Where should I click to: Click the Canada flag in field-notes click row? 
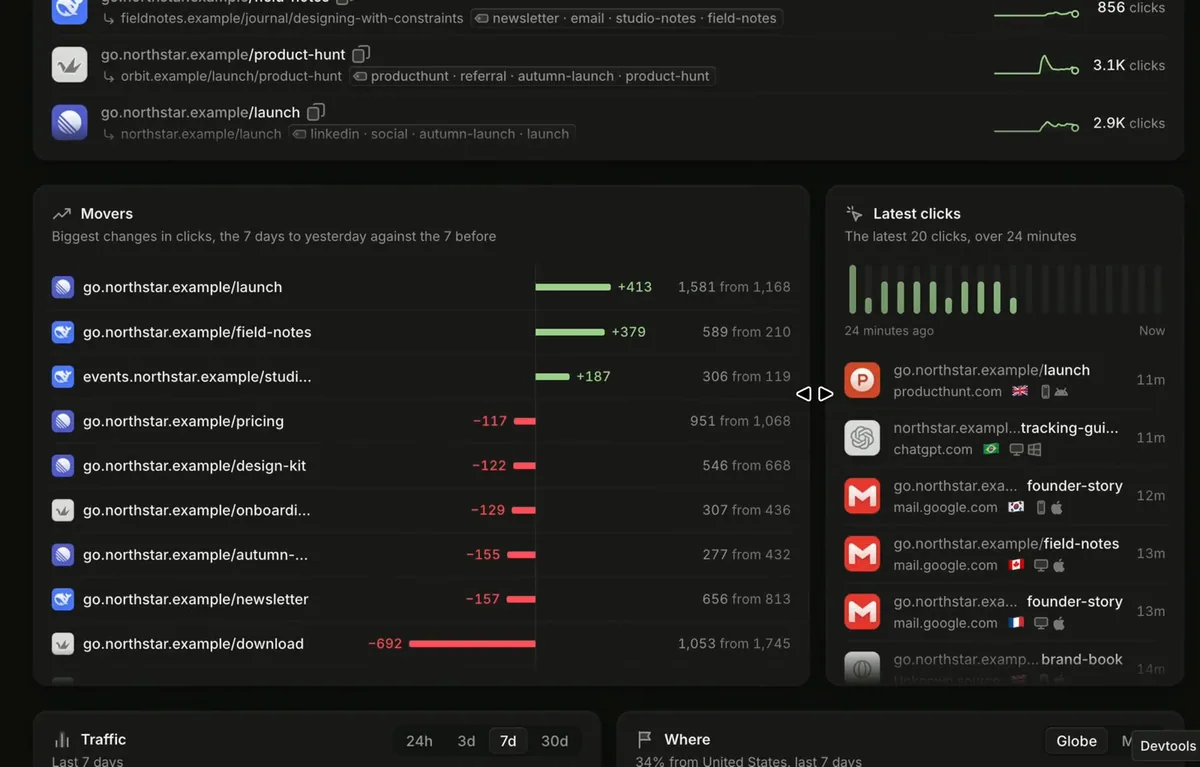(1016, 566)
